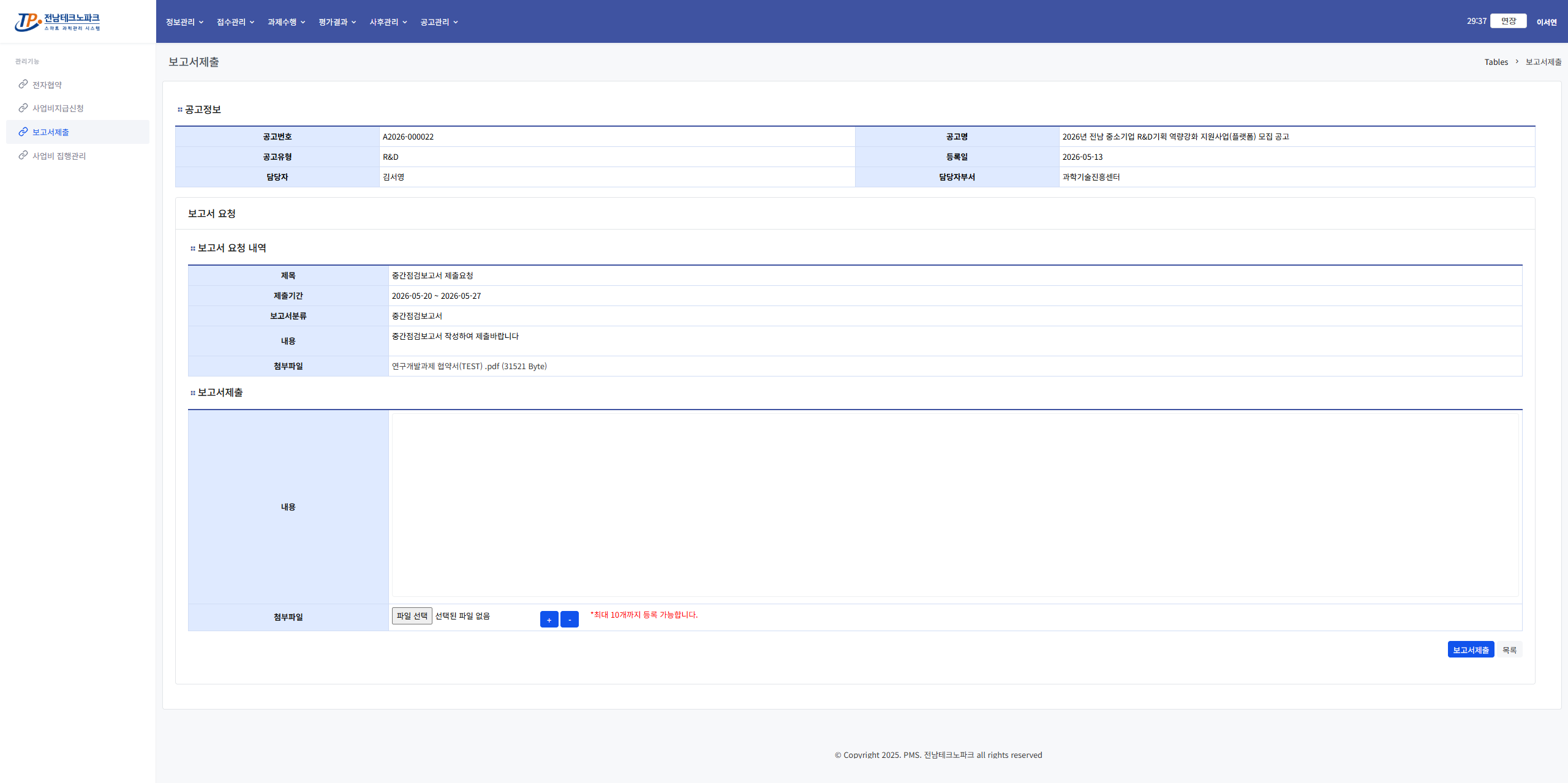Expand the 공고관리 menu chevron
The height and width of the screenshot is (783, 1568).
point(455,22)
